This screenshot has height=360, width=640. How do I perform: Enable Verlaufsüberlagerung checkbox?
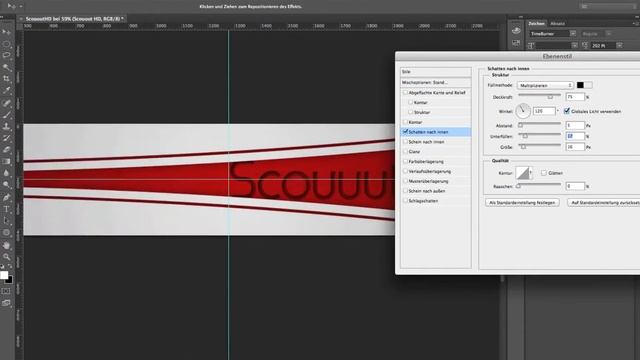pyautogui.click(x=405, y=171)
